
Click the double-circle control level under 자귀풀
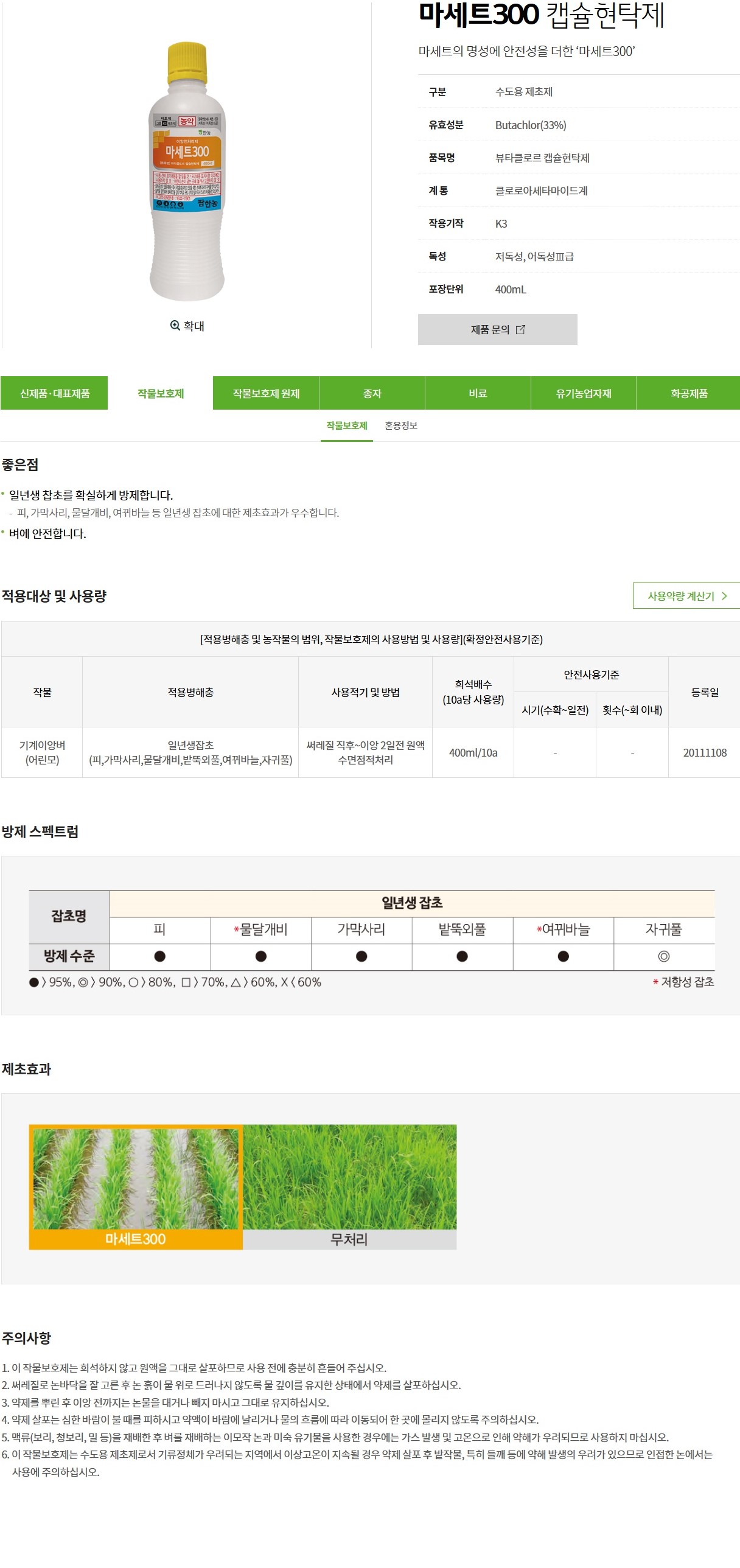tap(664, 957)
